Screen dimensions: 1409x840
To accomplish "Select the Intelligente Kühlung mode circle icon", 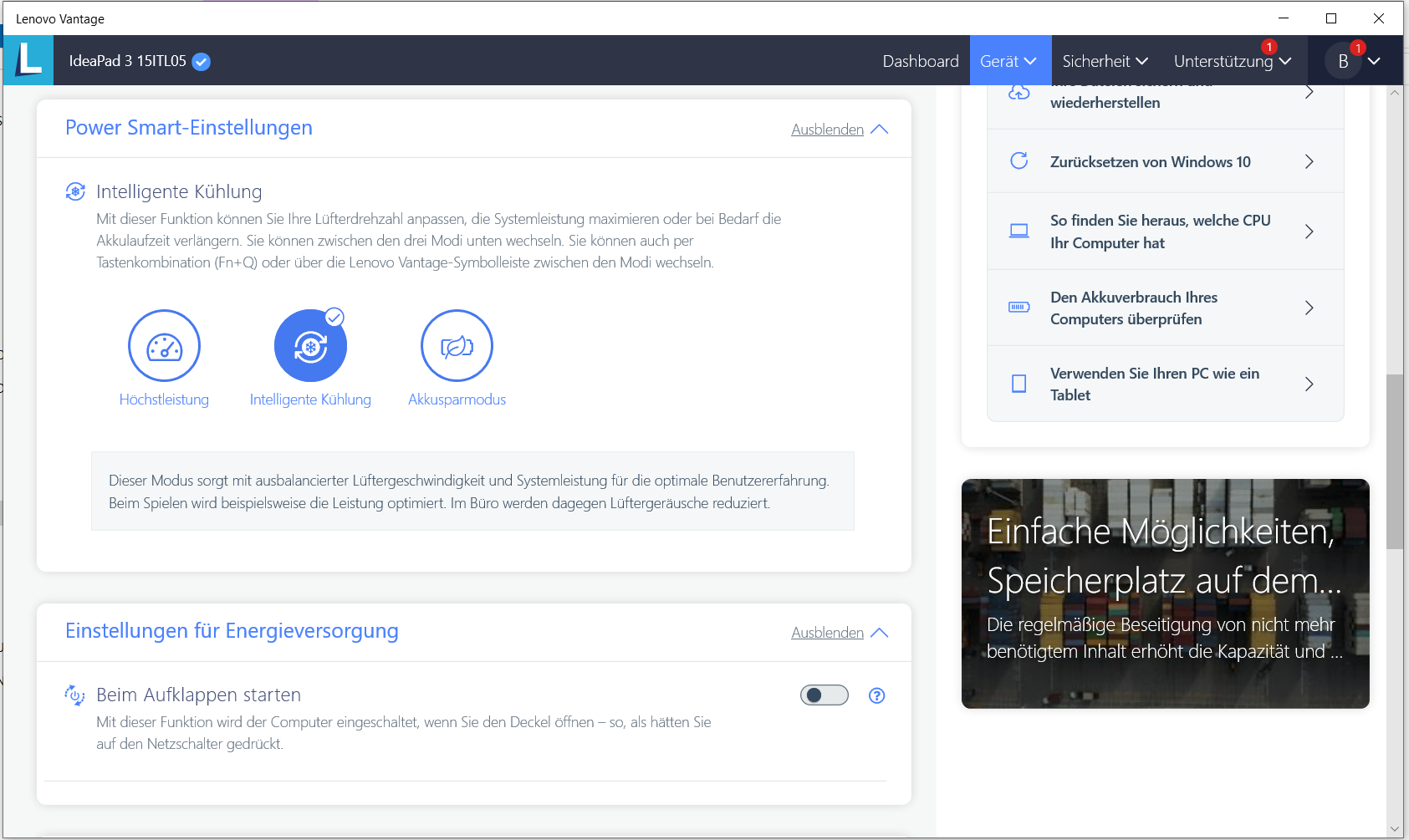I will click(310, 345).
